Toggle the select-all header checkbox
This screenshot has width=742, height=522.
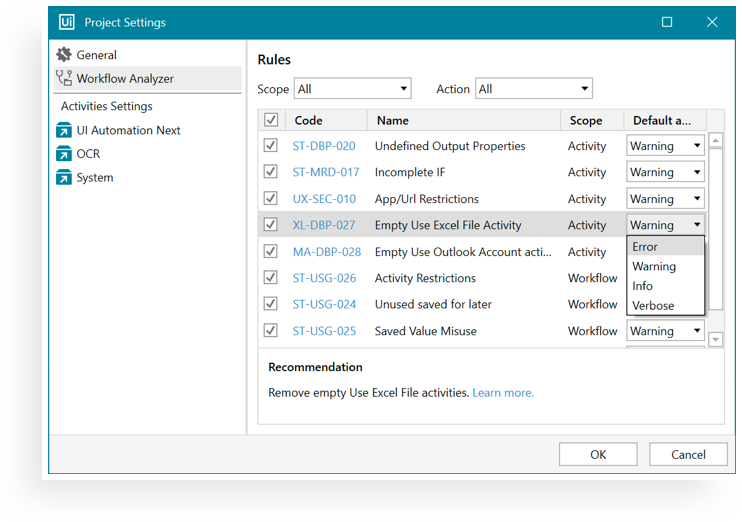[271, 120]
